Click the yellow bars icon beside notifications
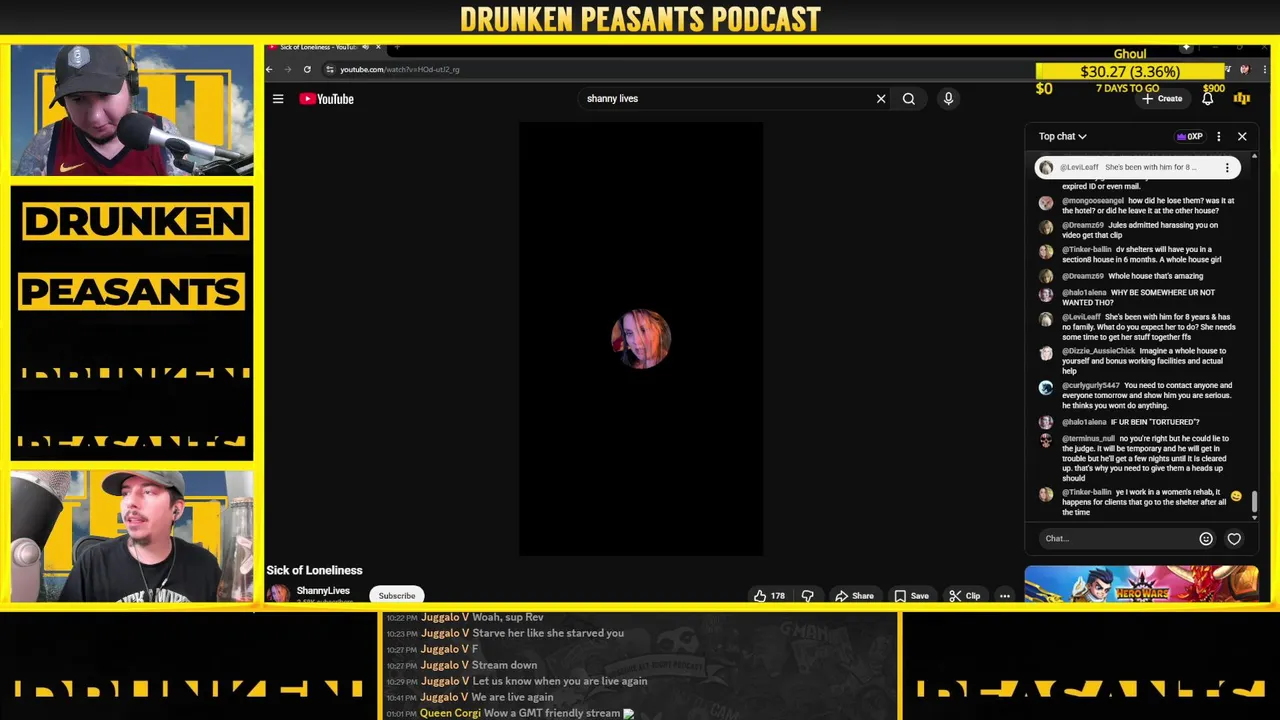The width and height of the screenshot is (1280, 720). 1242,98
